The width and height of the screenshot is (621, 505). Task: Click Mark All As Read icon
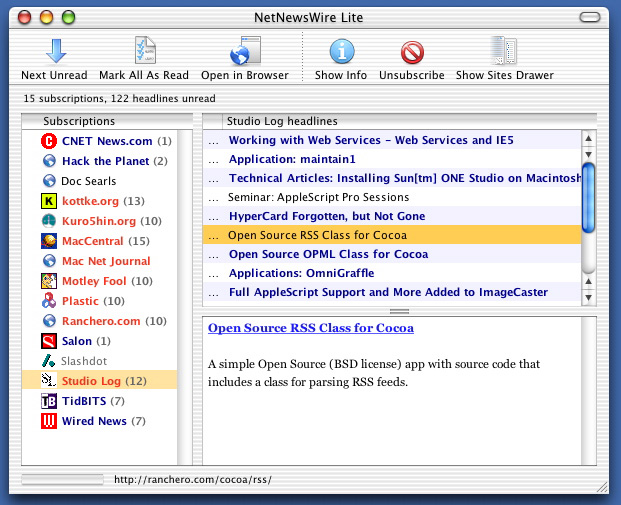tap(143, 51)
